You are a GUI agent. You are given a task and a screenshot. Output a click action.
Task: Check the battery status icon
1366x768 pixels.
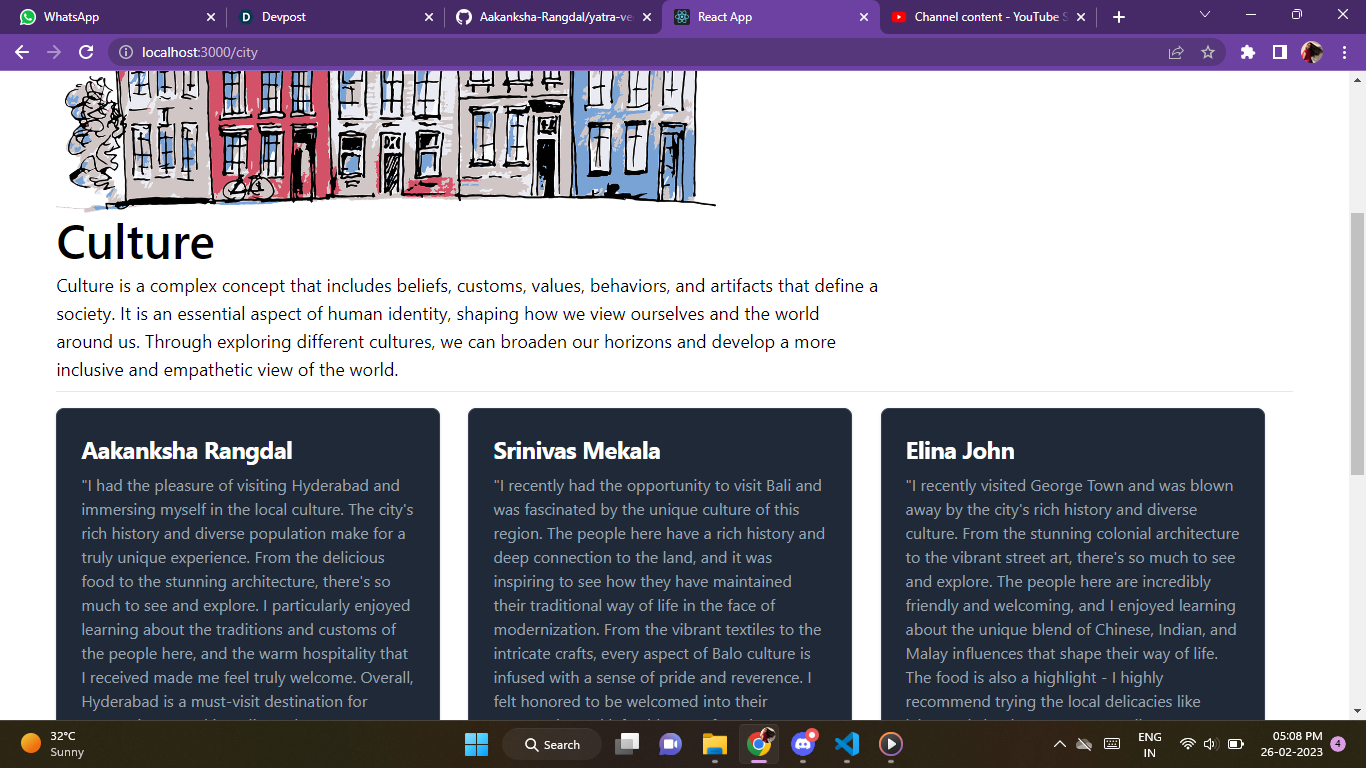coord(1235,744)
